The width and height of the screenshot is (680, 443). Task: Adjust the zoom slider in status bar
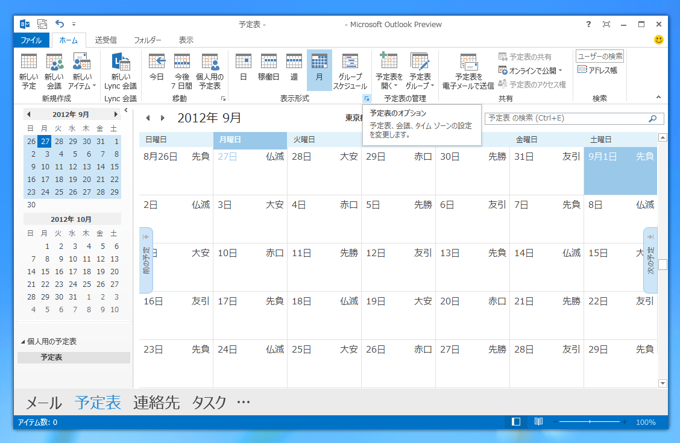point(589,422)
